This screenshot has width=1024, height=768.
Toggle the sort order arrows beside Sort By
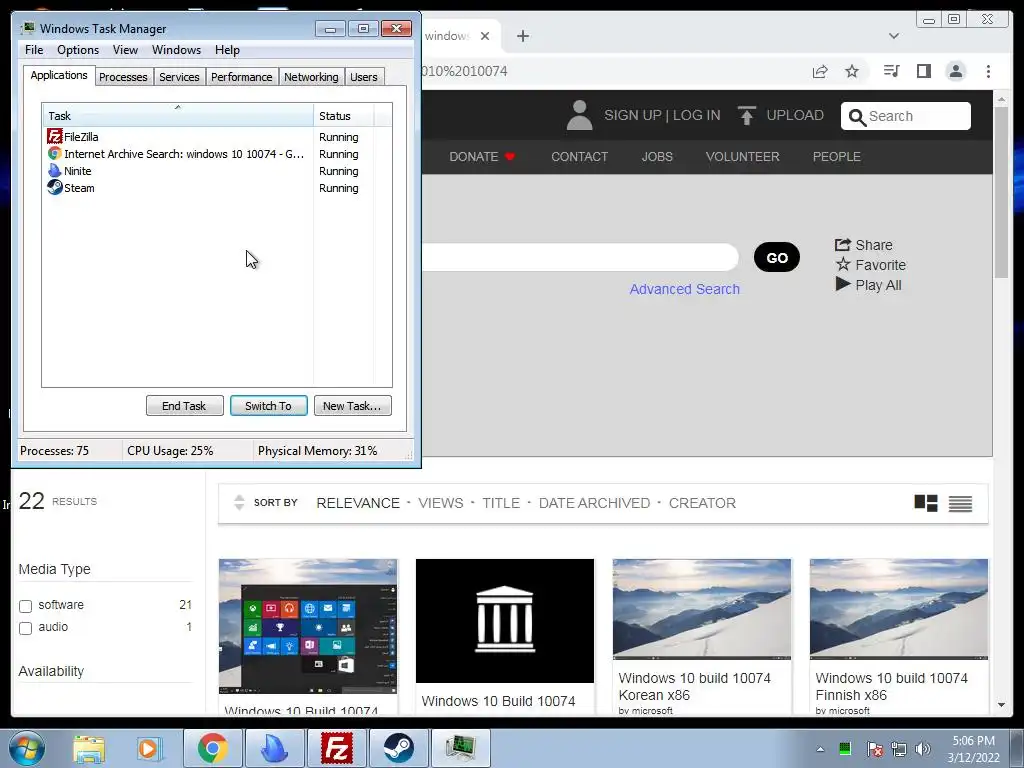[x=239, y=502]
